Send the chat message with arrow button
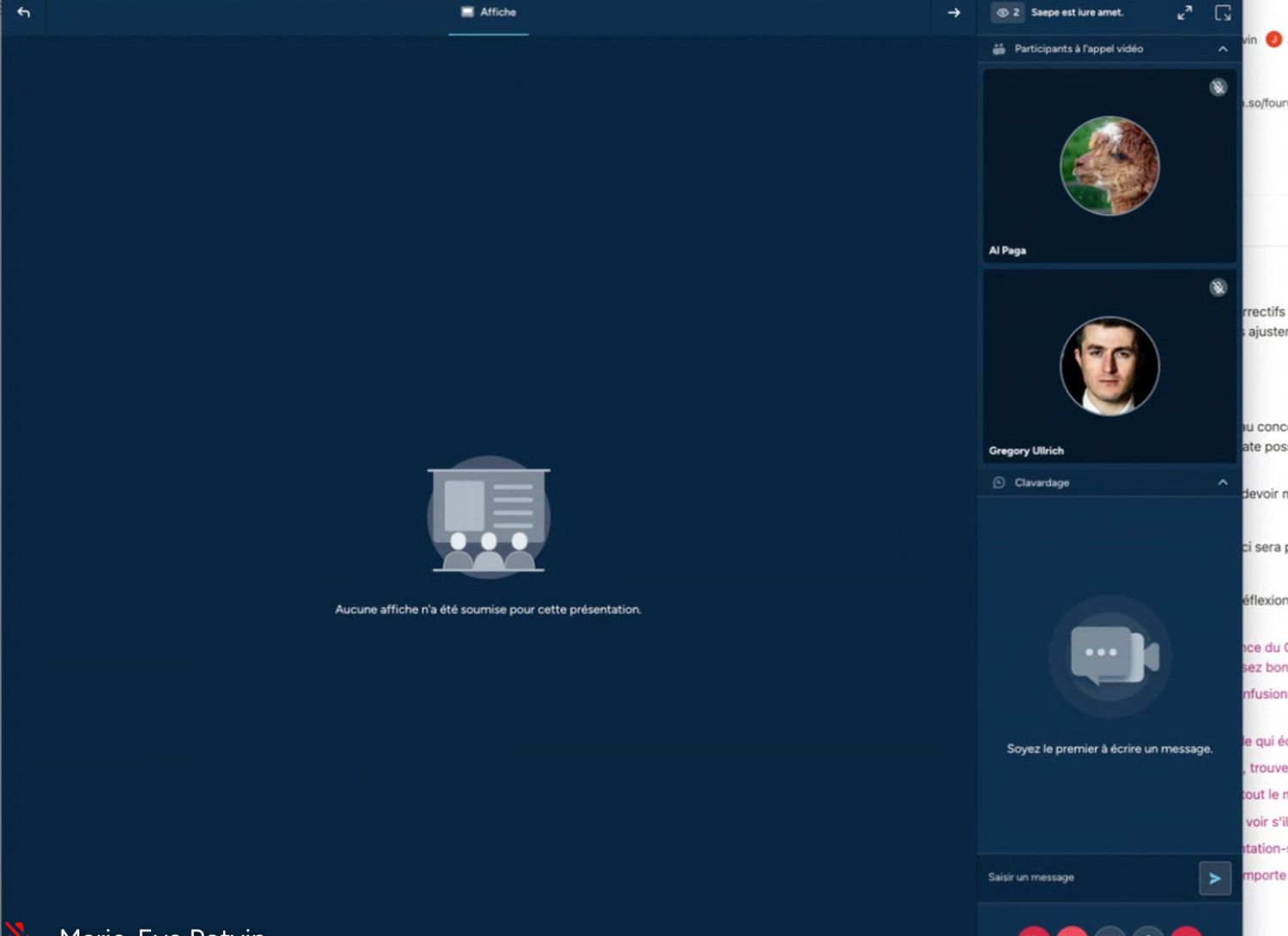The height and width of the screenshot is (936, 1288). click(x=1214, y=878)
